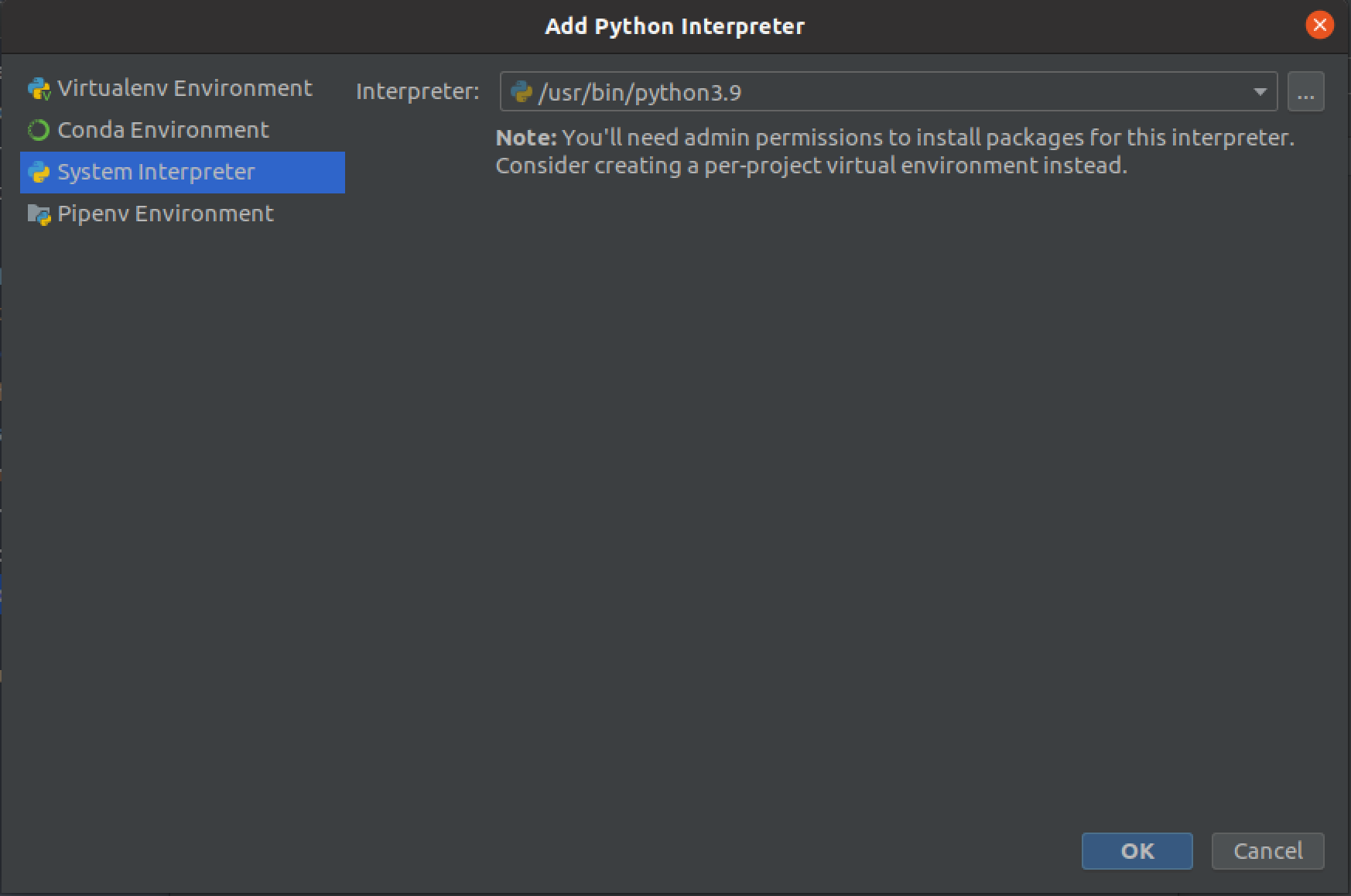This screenshot has height=896, width=1351.
Task: Select the highlighted System Interpreter sidebar entry
Action: [x=156, y=172]
